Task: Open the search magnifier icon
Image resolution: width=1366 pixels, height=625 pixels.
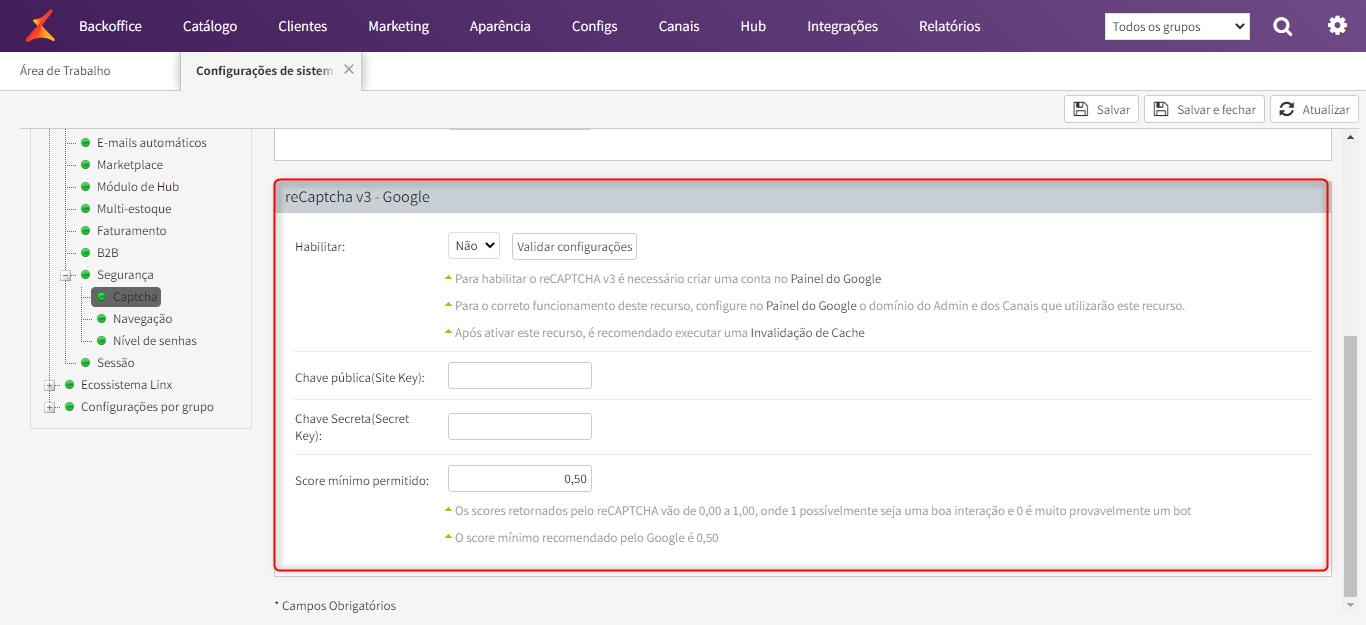Action: pos(1283,27)
